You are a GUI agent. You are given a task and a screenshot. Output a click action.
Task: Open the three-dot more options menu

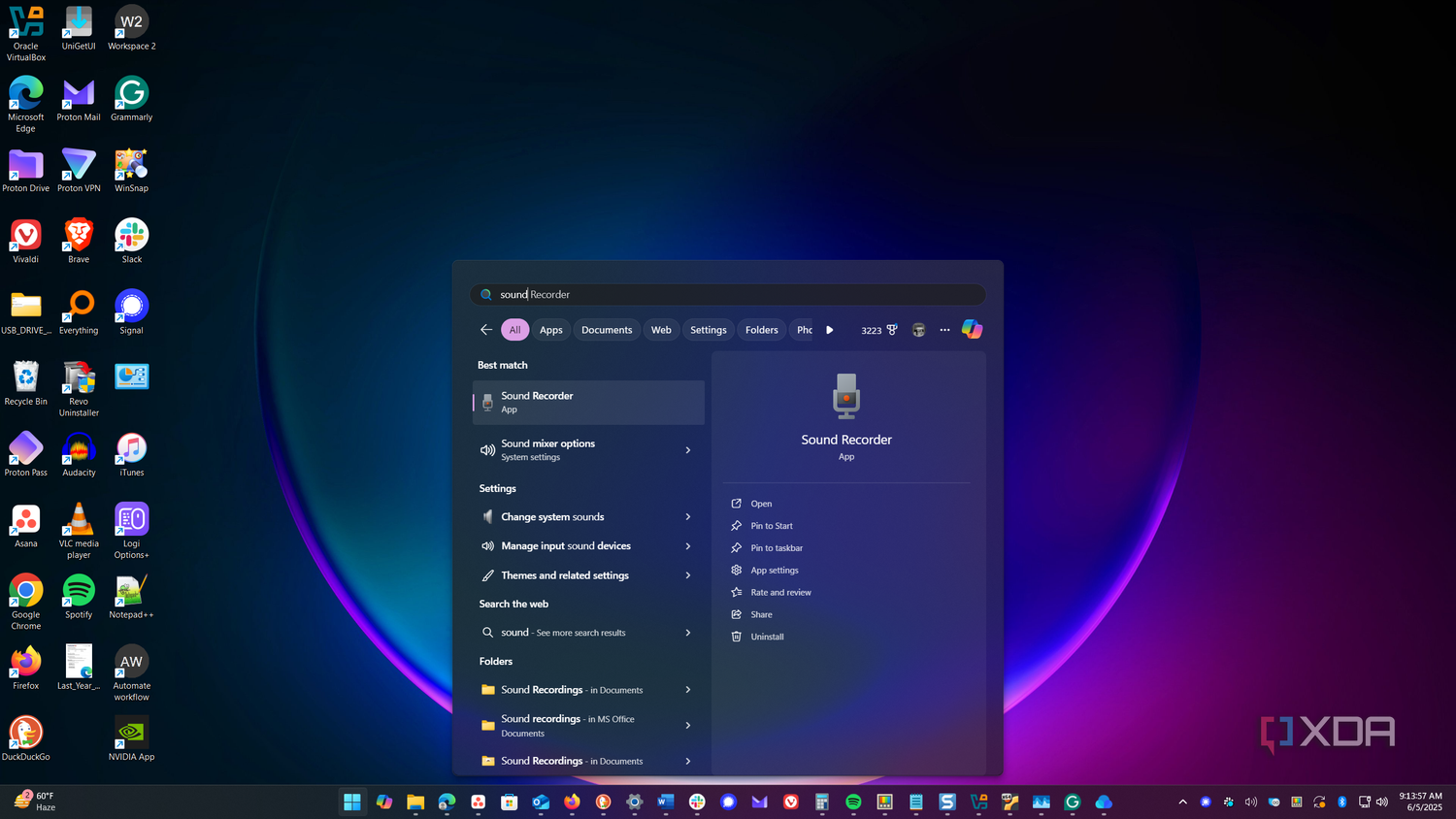[x=944, y=330]
